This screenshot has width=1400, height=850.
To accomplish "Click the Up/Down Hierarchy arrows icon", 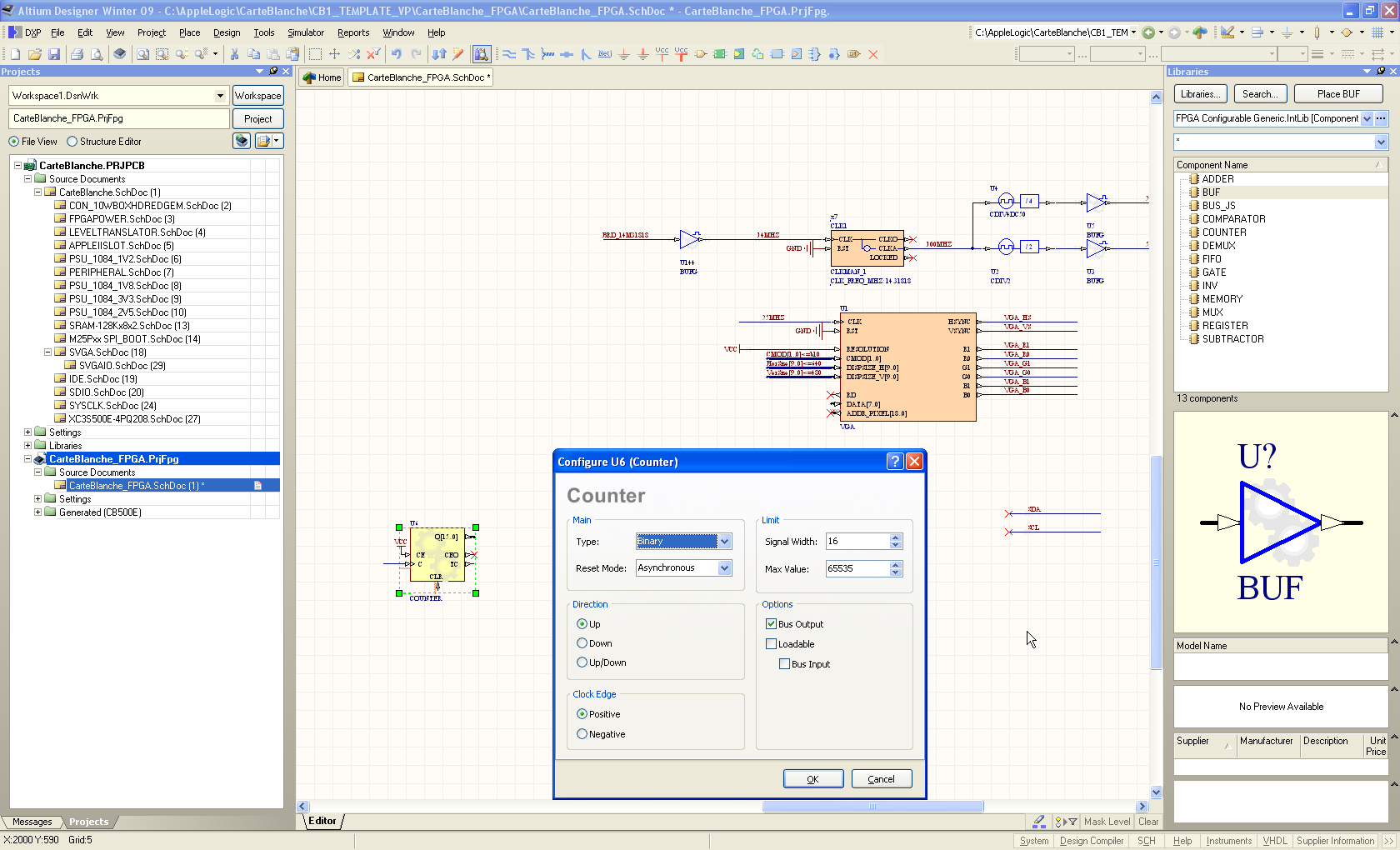I will point(439,54).
